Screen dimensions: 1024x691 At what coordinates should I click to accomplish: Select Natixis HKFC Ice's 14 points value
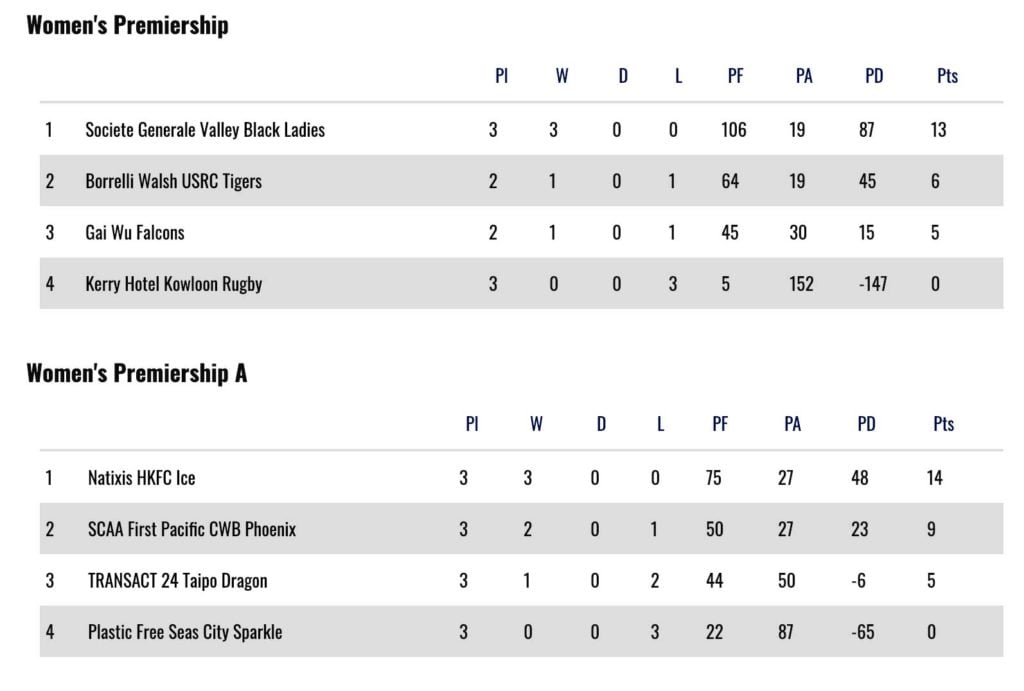[934, 478]
